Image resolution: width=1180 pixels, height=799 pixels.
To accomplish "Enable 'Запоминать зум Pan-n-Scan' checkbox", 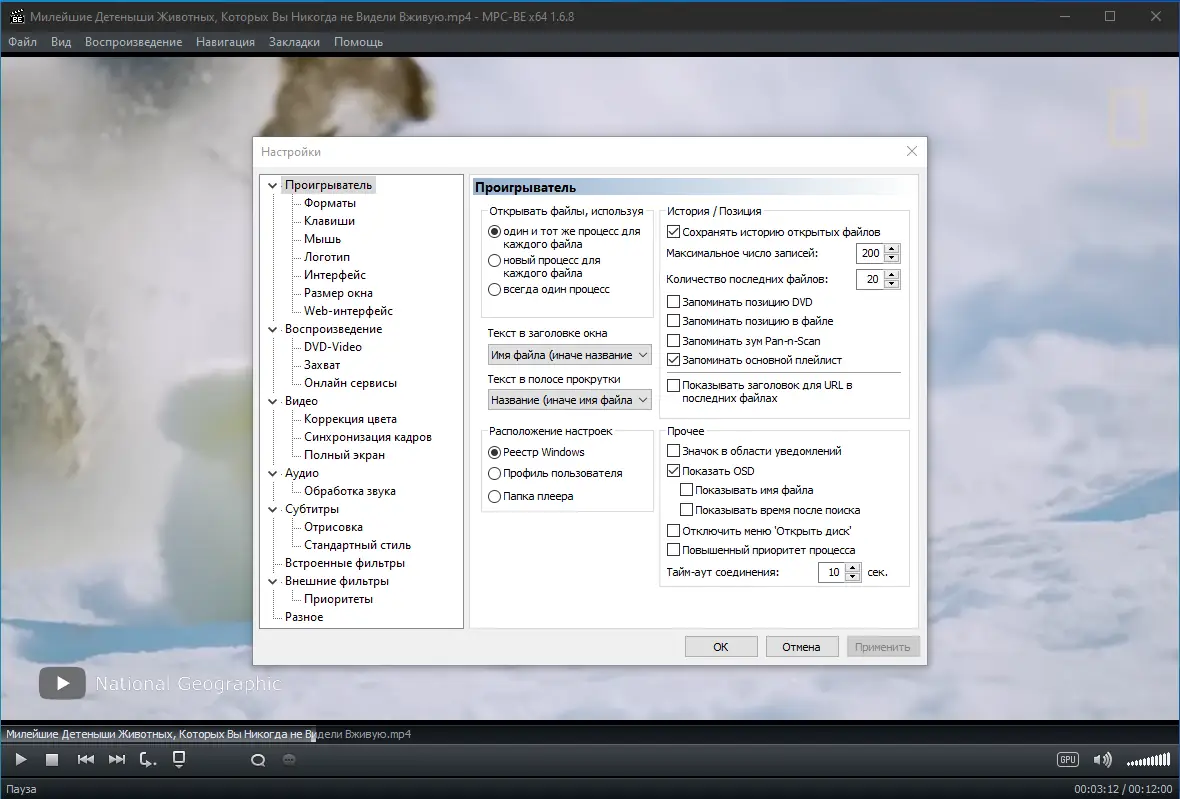I will [x=674, y=341].
